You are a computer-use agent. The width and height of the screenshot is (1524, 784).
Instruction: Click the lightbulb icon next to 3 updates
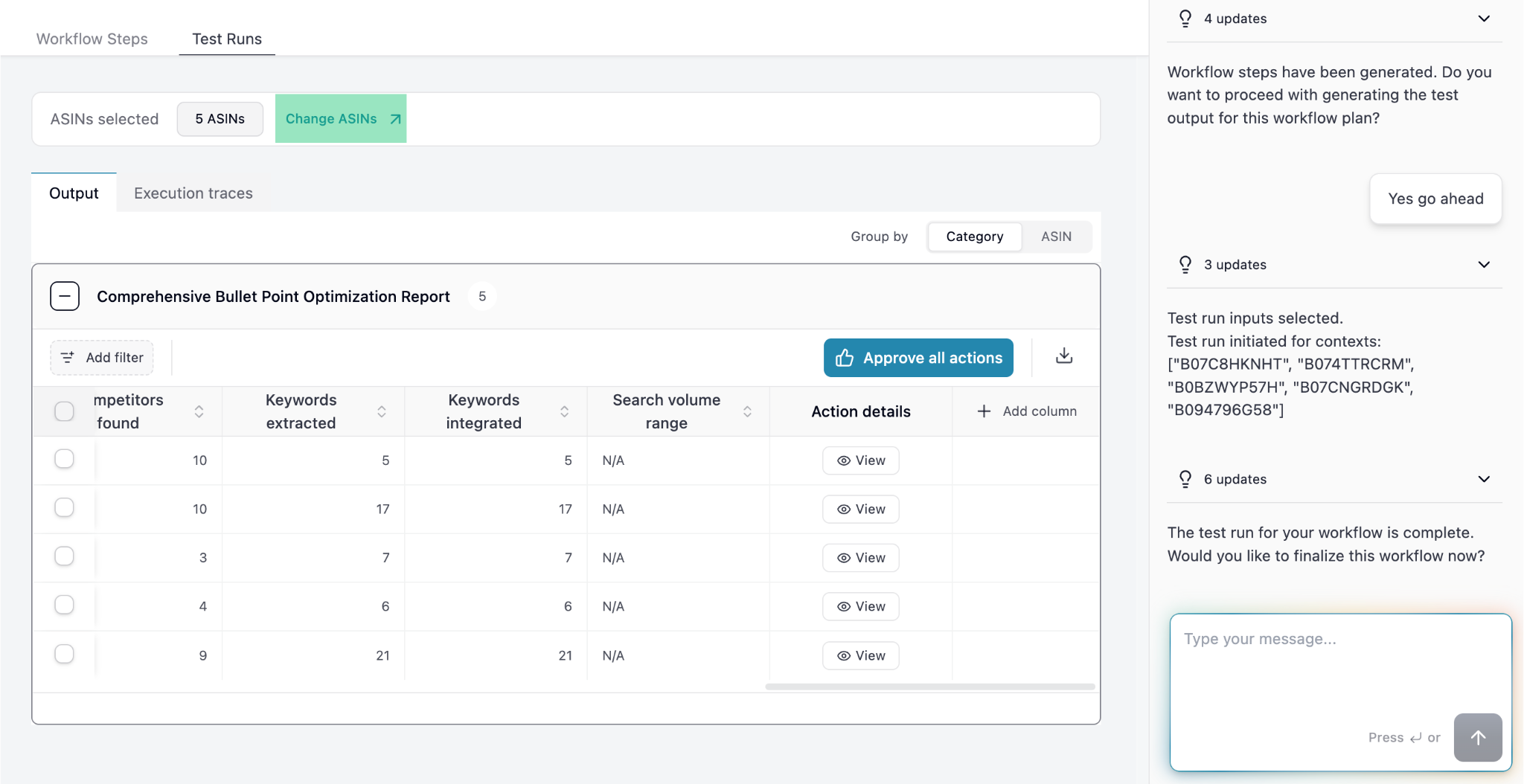click(1185, 265)
